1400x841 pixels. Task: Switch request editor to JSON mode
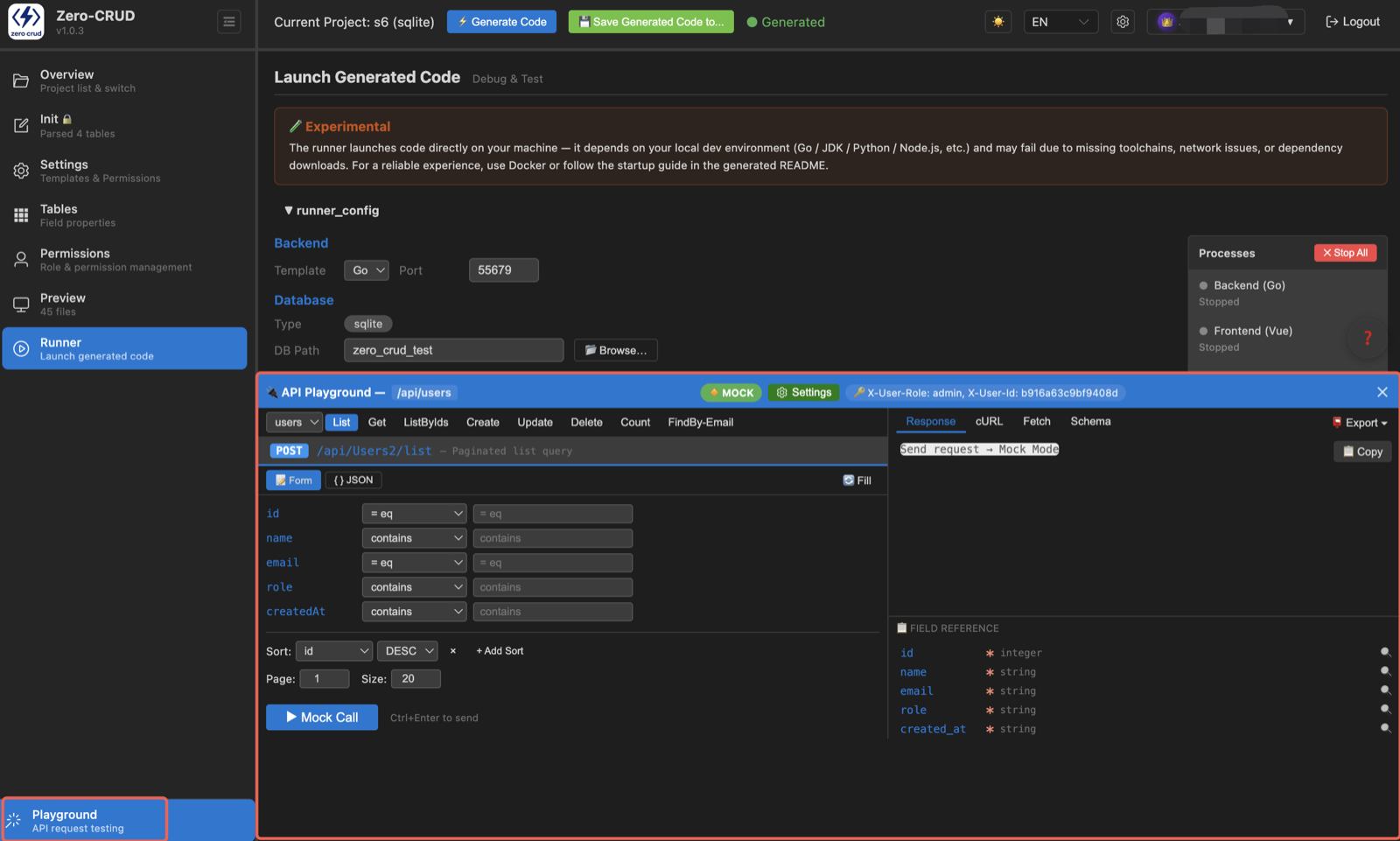pyautogui.click(x=353, y=480)
